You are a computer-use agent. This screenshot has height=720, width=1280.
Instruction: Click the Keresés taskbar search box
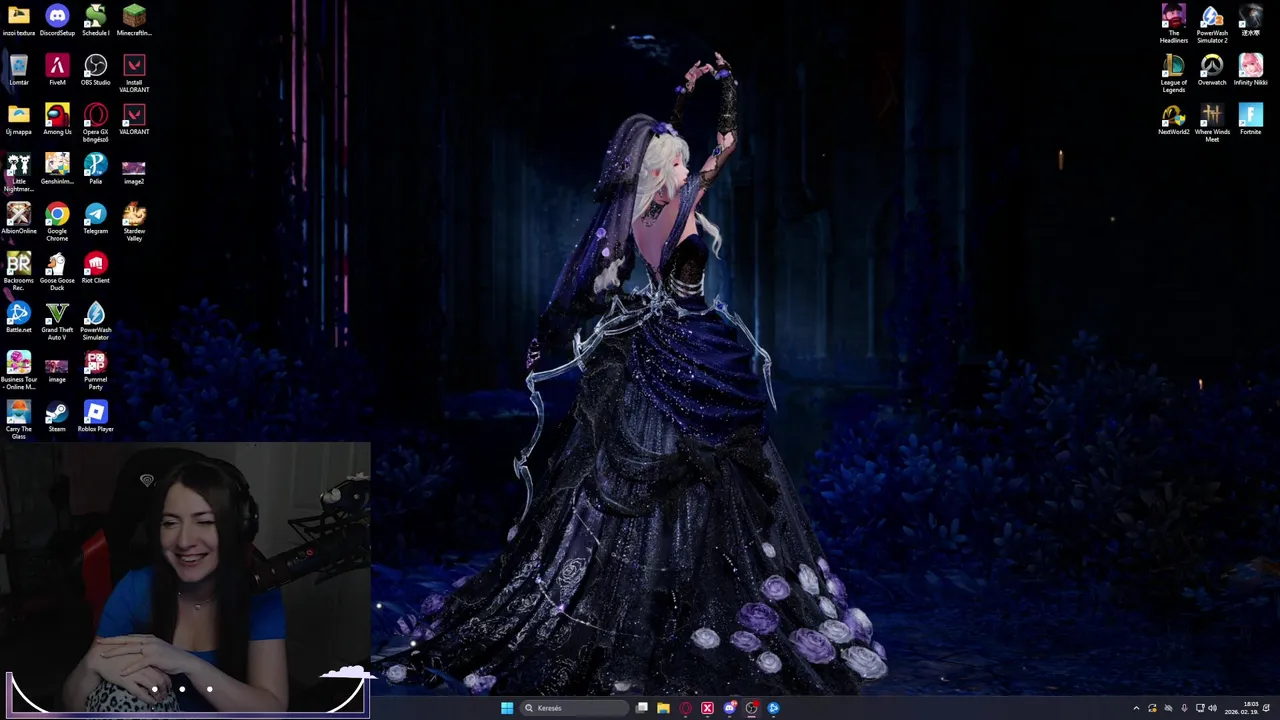(x=572, y=708)
